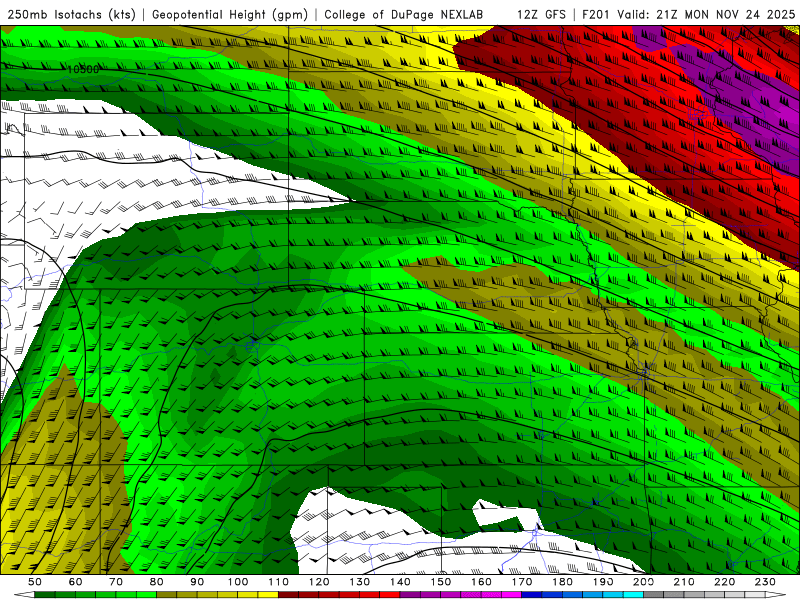Pick the dark gray swatch just above 200

tap(653, 594)
